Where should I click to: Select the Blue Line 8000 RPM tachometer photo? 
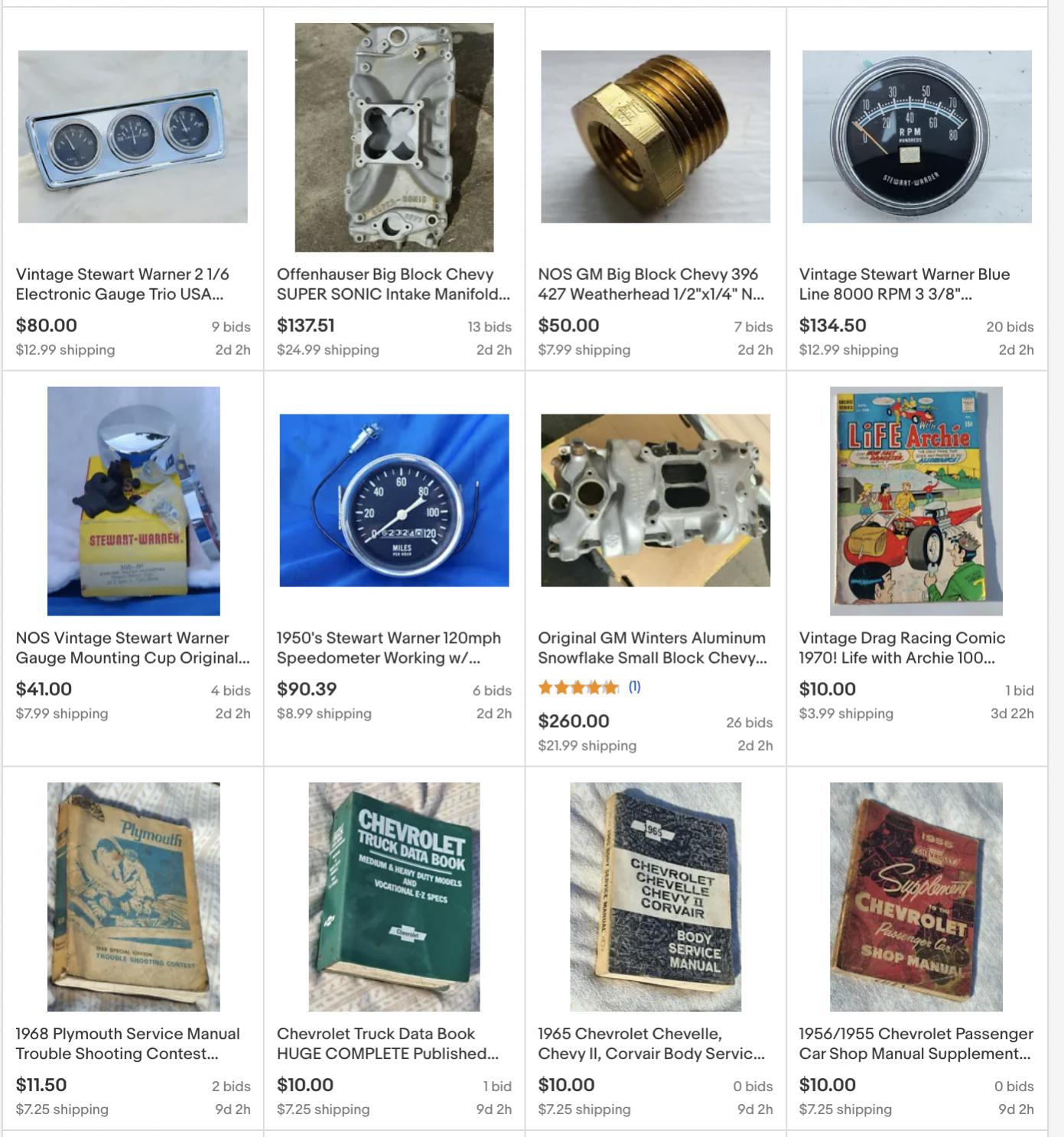pyautogui.click(x=916, y=137)
